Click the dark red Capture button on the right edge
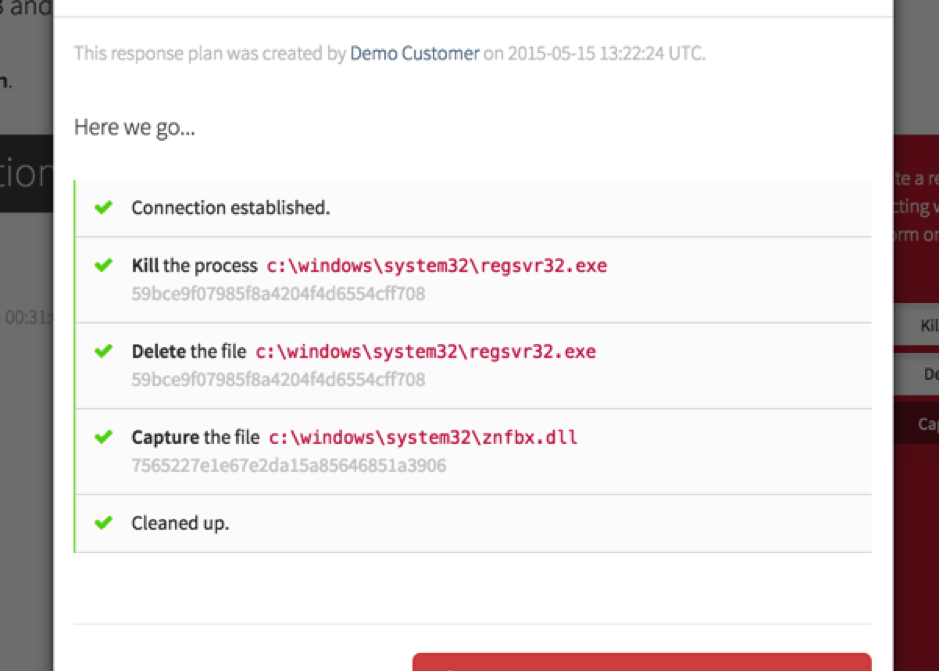Image resolution: width=940 pixels, height=671 pixels. point(927,424)
